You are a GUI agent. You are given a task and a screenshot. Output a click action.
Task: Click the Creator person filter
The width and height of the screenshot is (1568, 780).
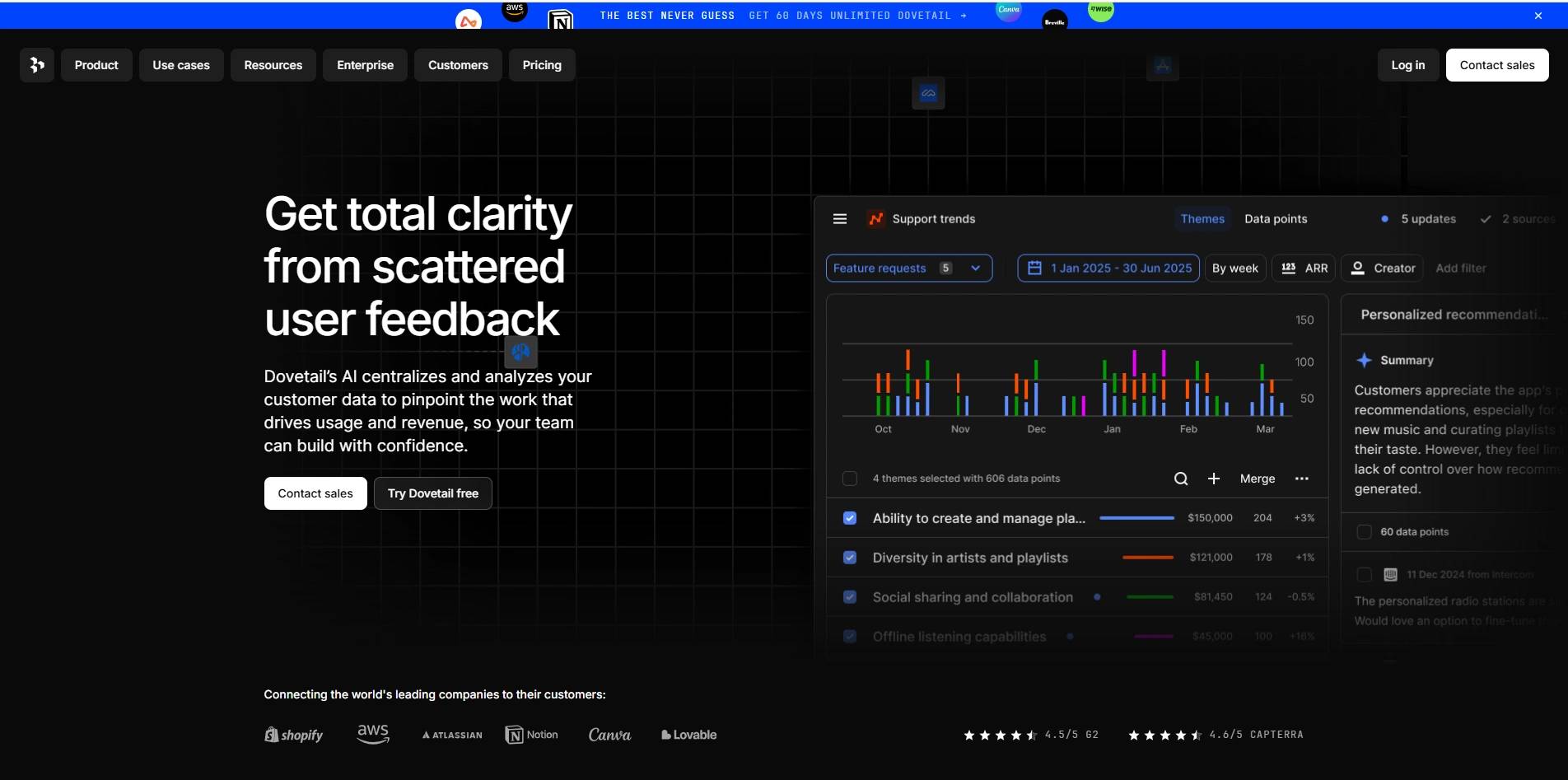coord(1383,269)
